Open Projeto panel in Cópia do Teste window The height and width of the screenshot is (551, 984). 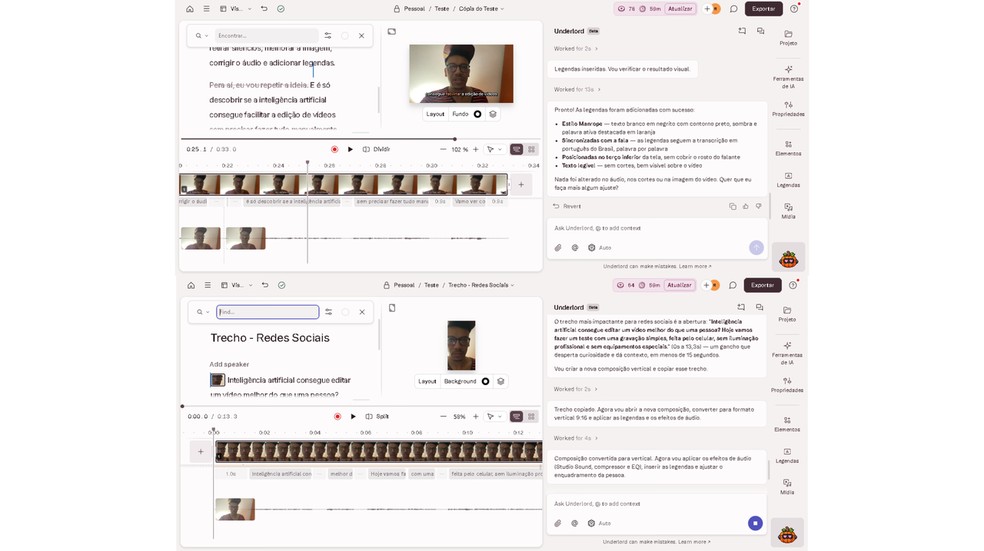(x=788, y=38)
